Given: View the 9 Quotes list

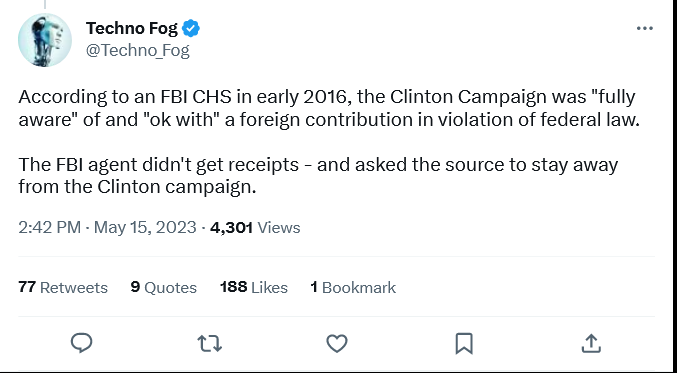Looking at the screenshot, I should (164, 287).
